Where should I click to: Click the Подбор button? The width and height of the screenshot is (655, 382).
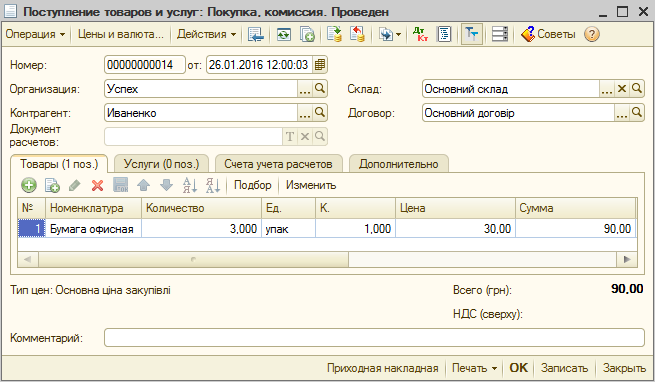252,185
